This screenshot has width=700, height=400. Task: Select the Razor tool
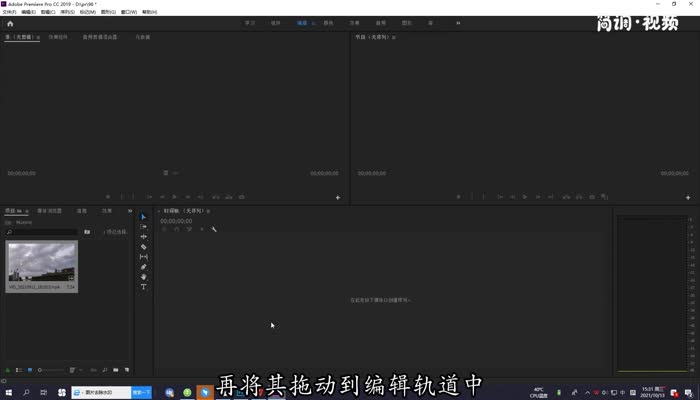143,247
